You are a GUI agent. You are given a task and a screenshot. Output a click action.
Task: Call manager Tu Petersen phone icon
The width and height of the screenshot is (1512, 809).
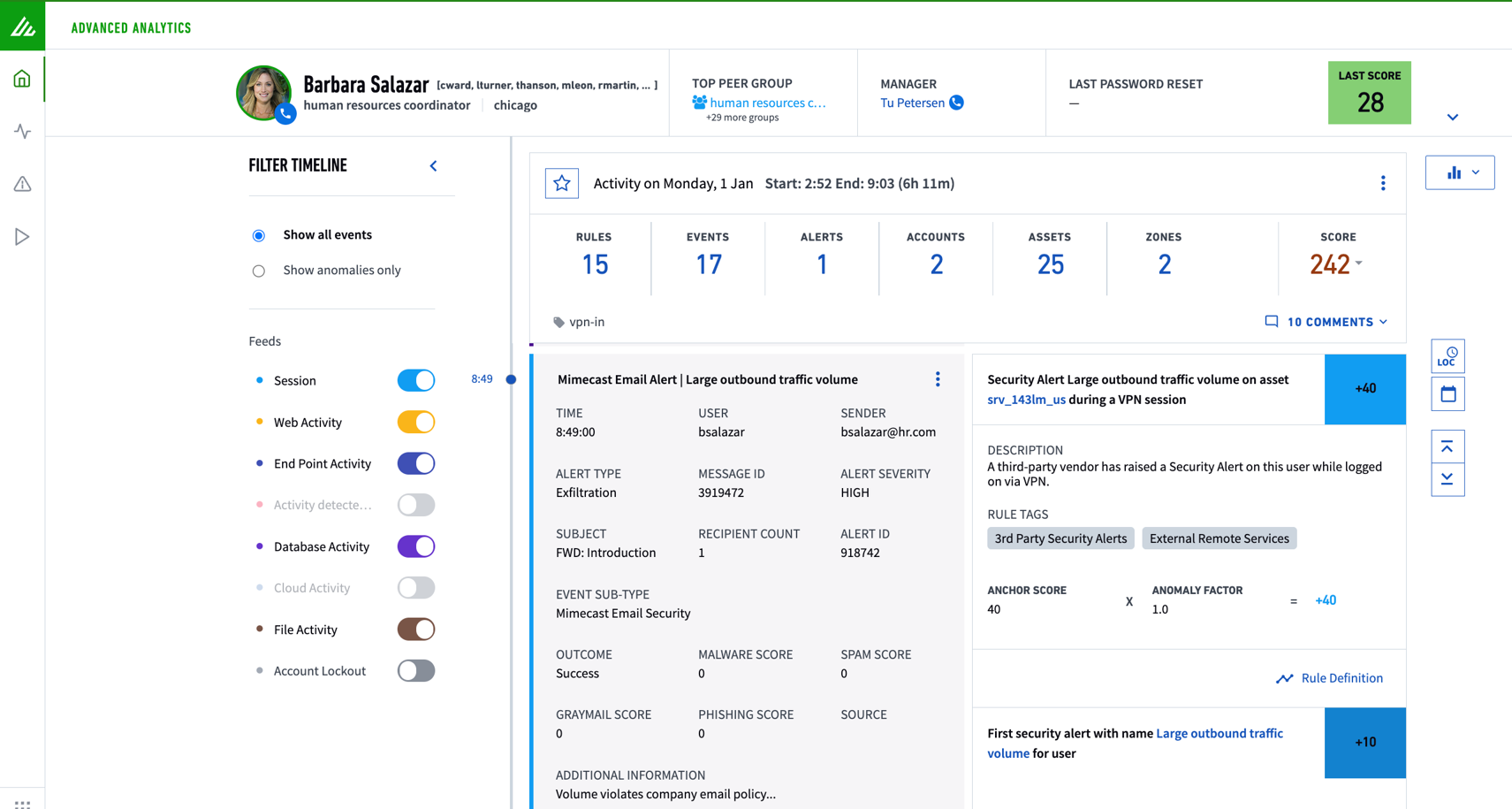[x=956, y=103]
